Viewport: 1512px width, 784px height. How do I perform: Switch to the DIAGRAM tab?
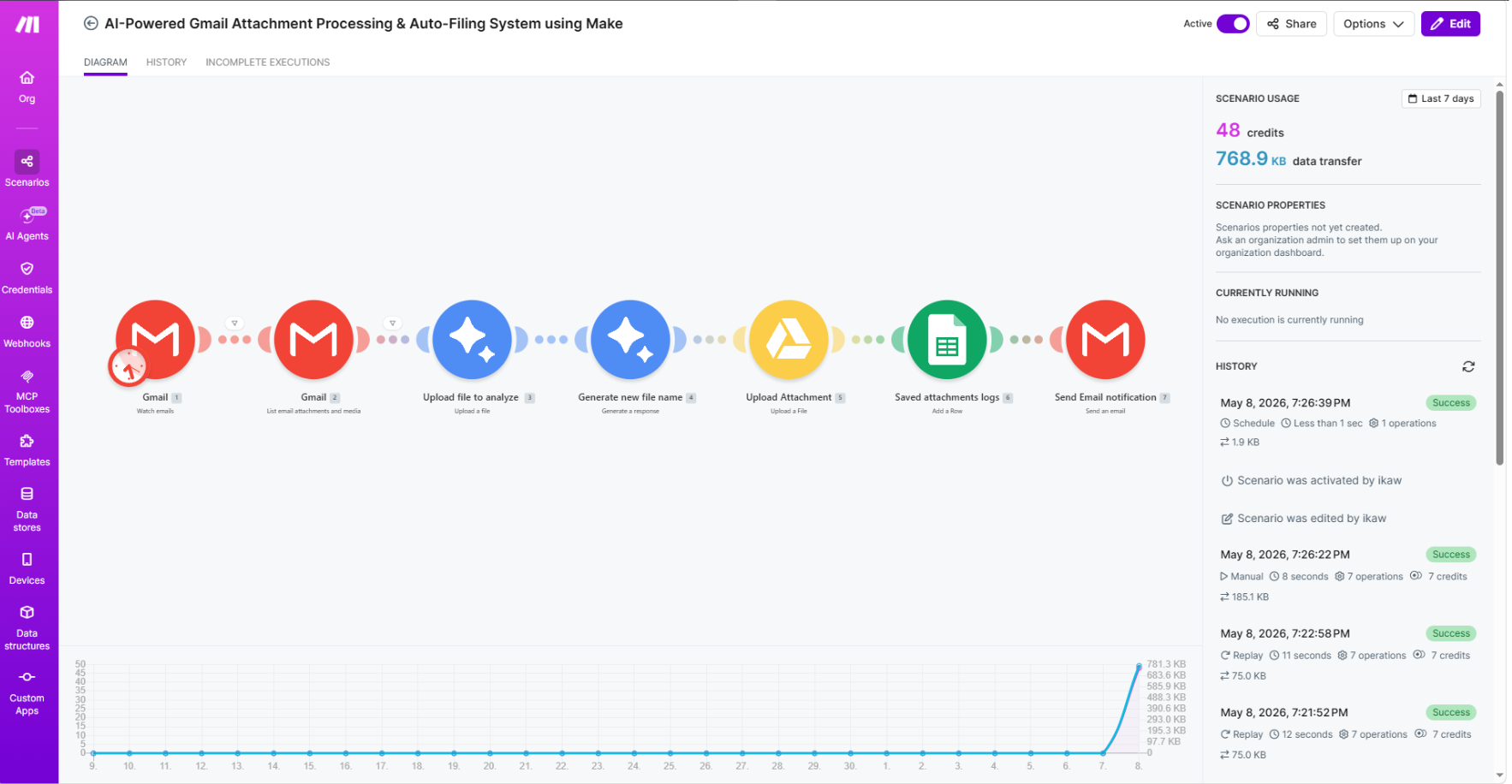pyautogui.click(x=105, y=62)
